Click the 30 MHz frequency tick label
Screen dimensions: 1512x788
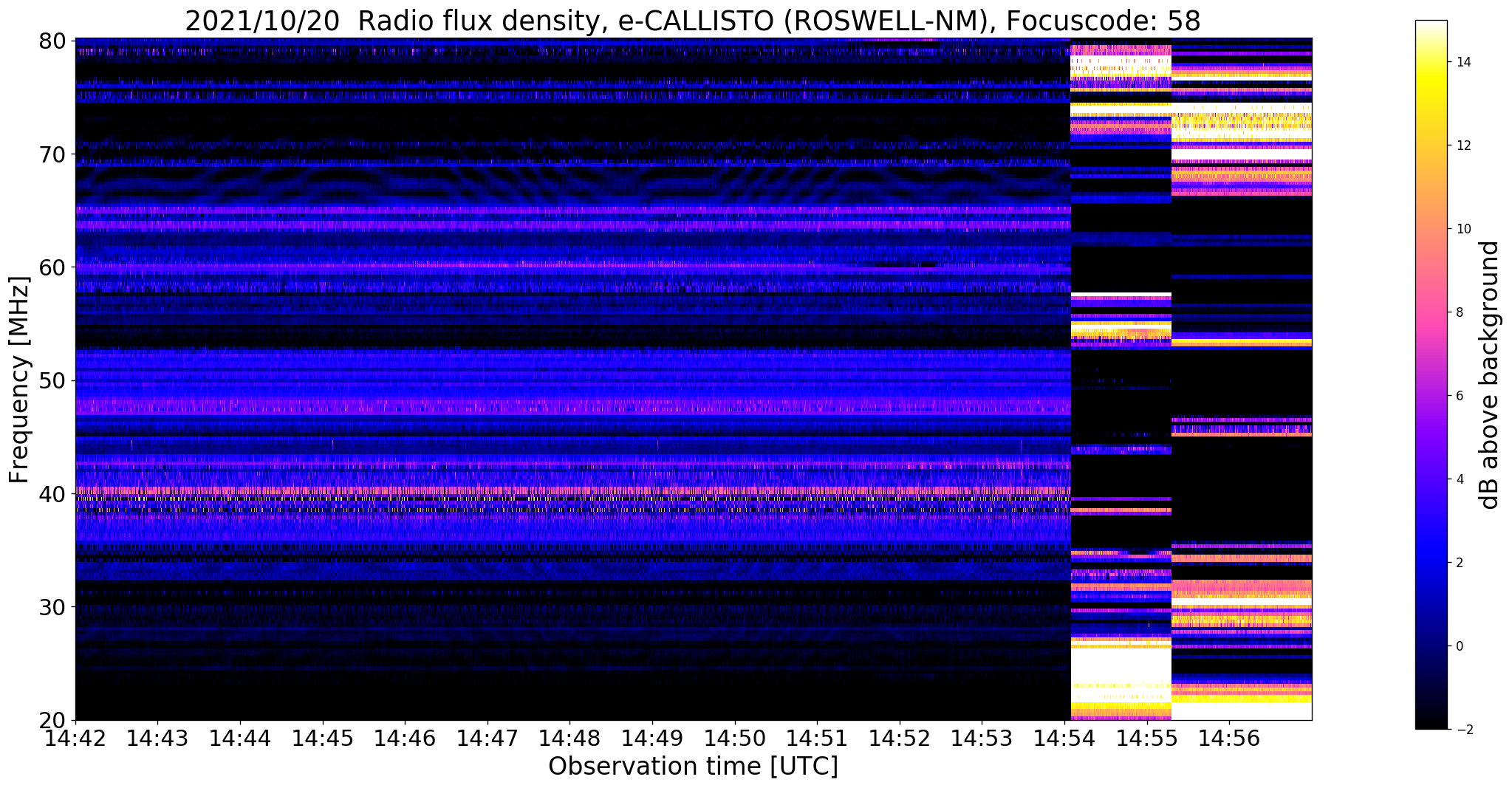(x=51, y=607)
